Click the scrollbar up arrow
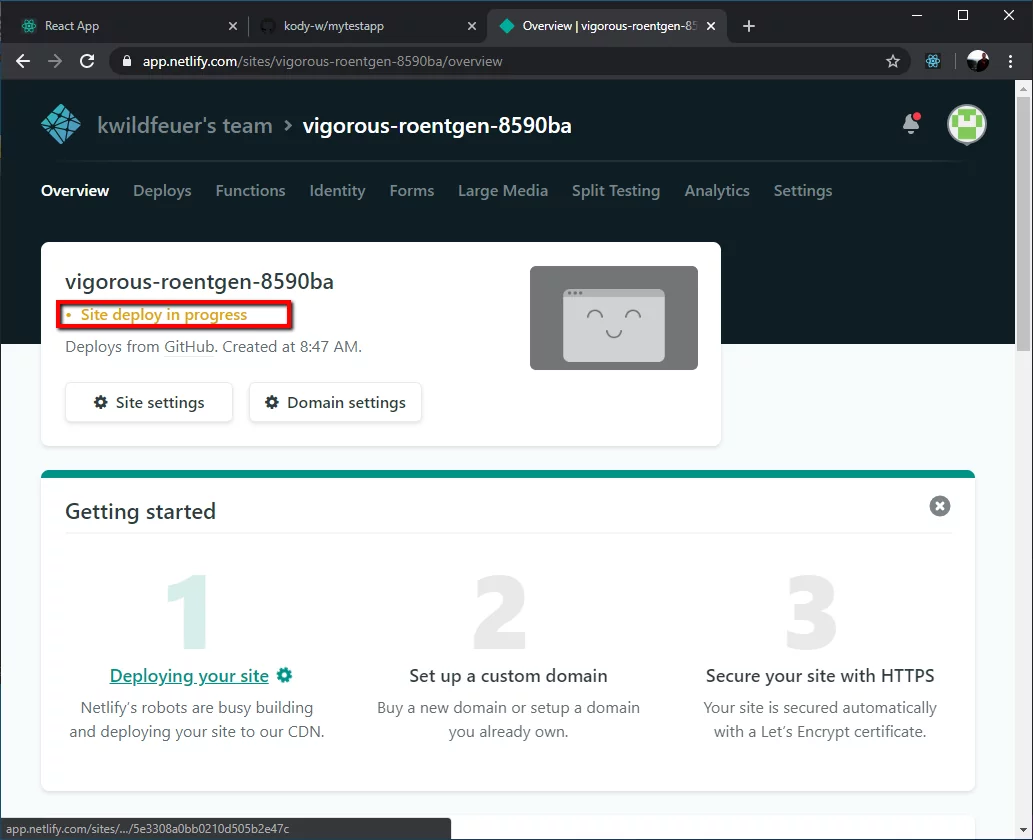Viewport: 1033px width, 840px height. [1022, 88]
